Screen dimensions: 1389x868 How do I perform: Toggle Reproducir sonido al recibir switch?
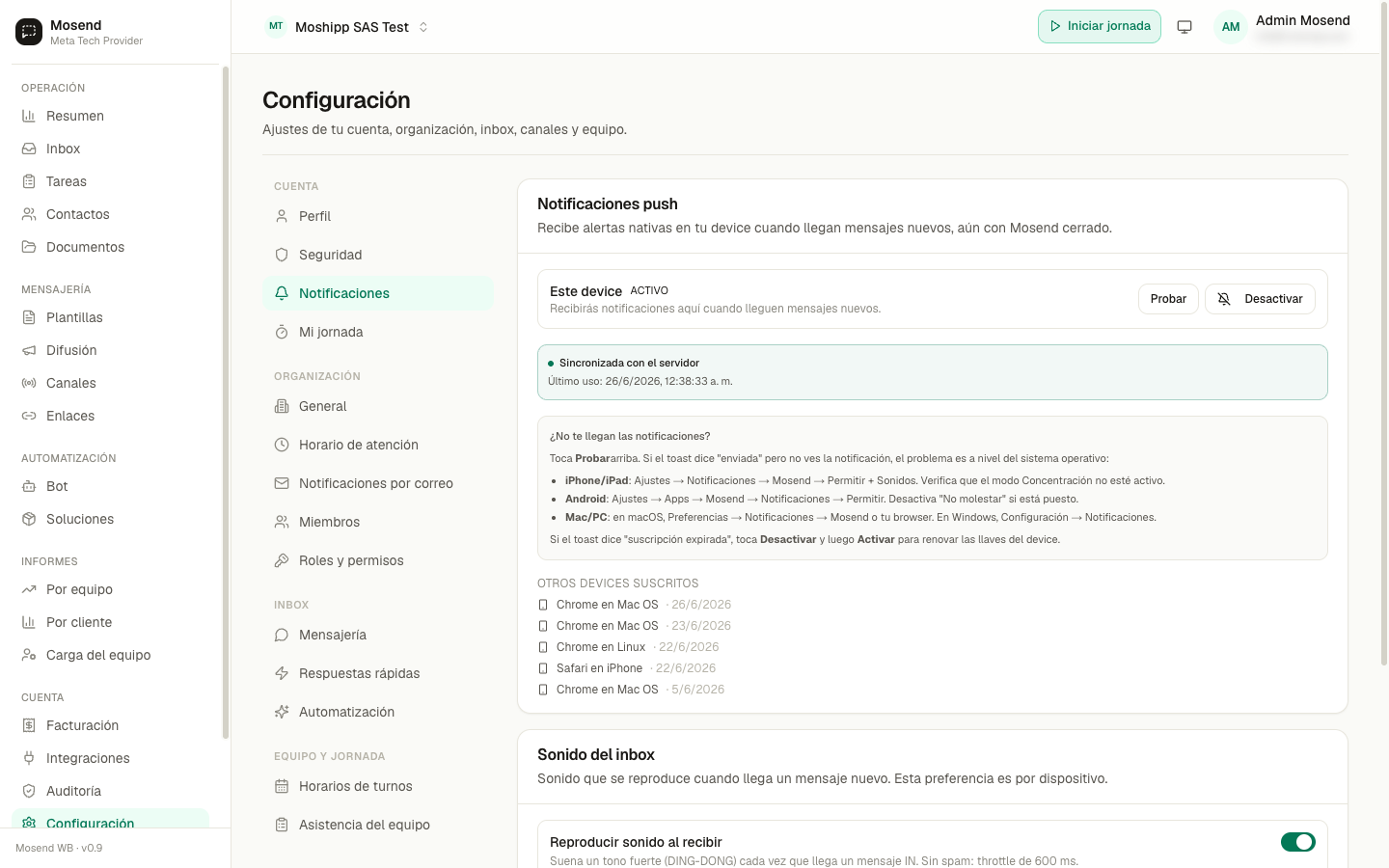[x=1298, y=842]
